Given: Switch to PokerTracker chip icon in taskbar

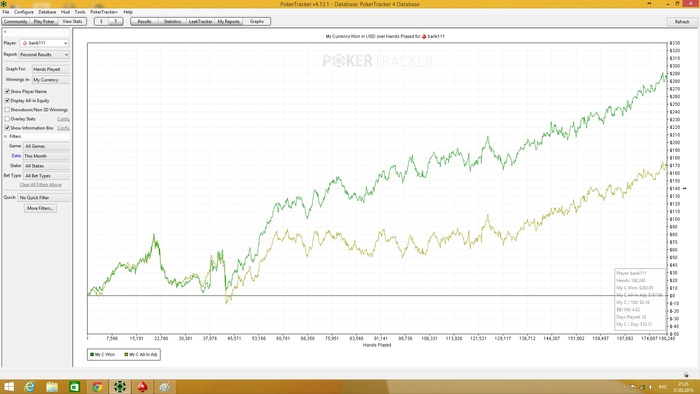Looking at the screenshot, I should tap(119, 386).
